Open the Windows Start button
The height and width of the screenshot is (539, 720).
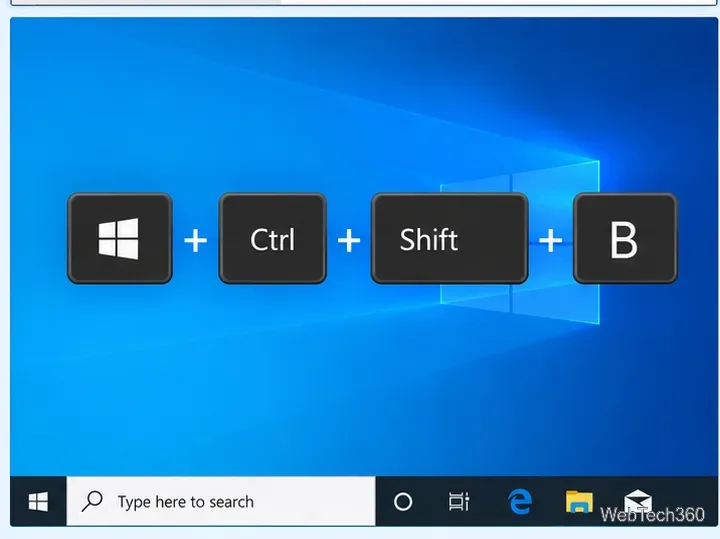tap(38, 501)
